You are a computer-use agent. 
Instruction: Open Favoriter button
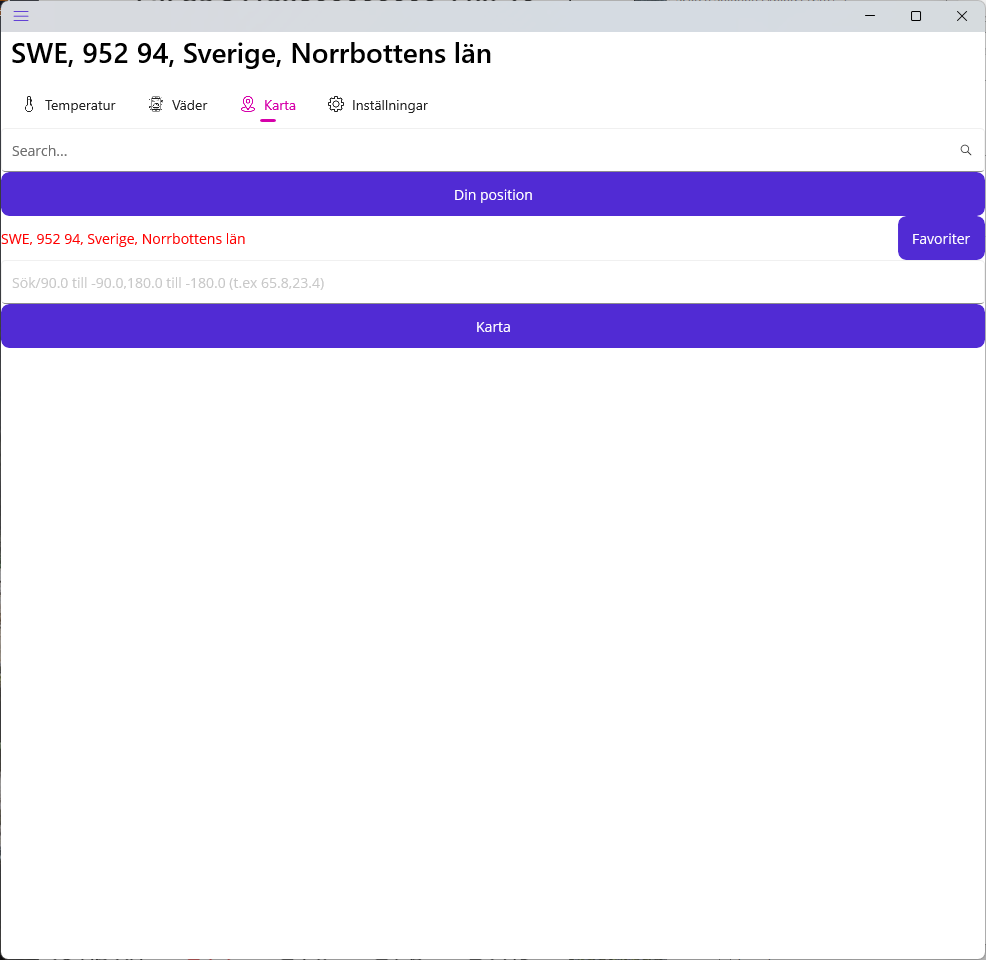point(941,239)
